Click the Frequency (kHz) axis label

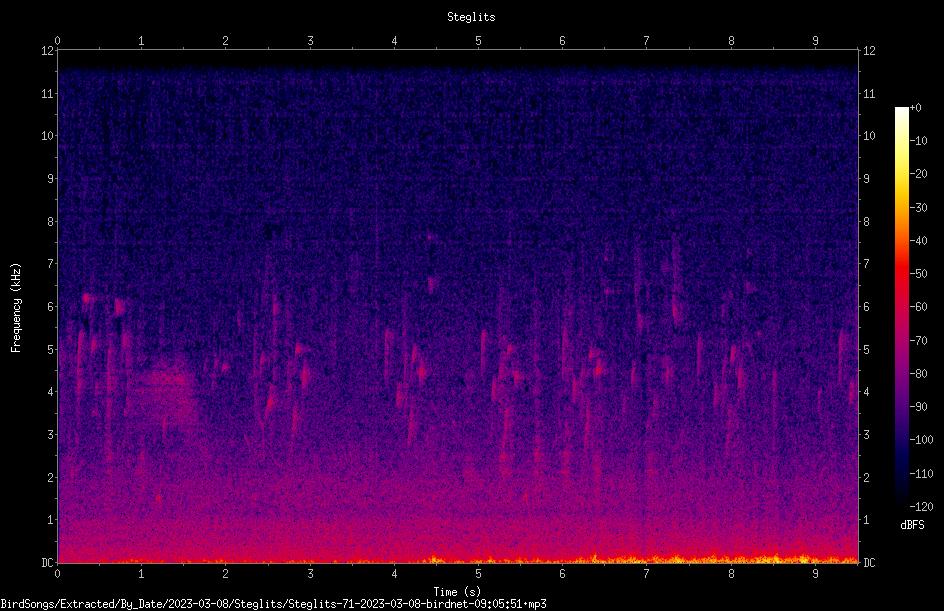tap(16, 308)
